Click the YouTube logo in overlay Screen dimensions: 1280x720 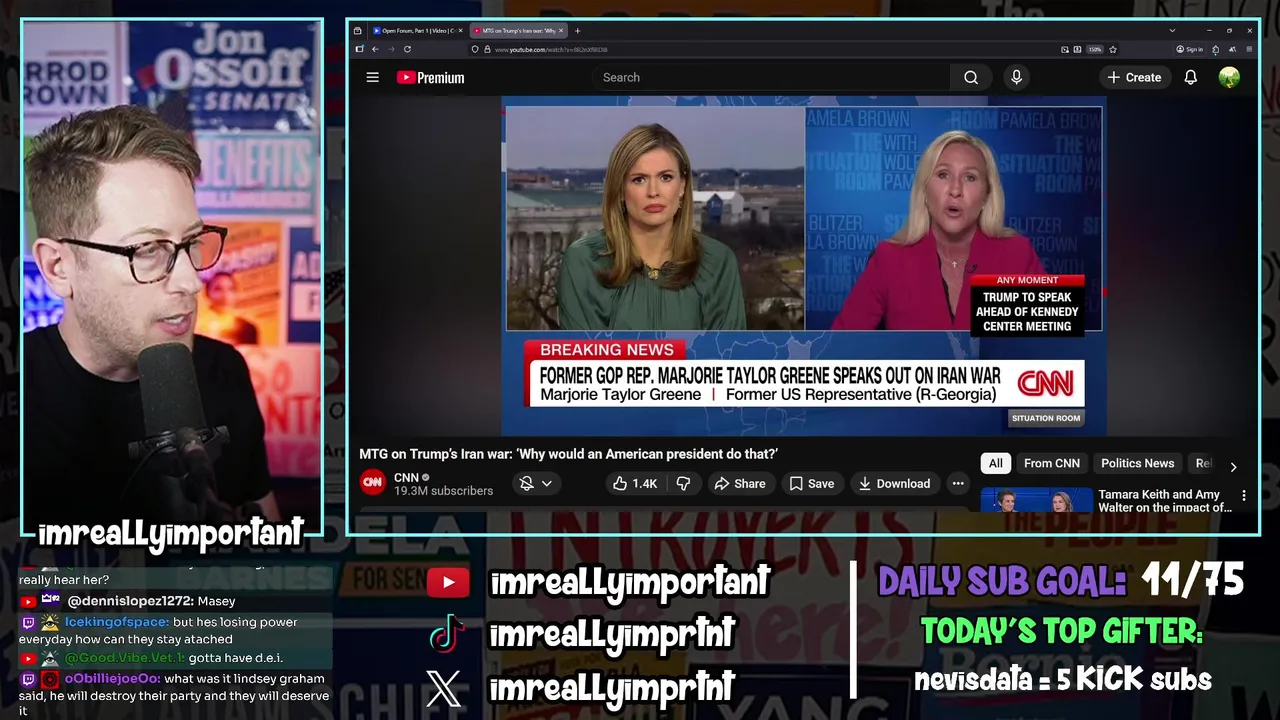[x=448, y=582]
